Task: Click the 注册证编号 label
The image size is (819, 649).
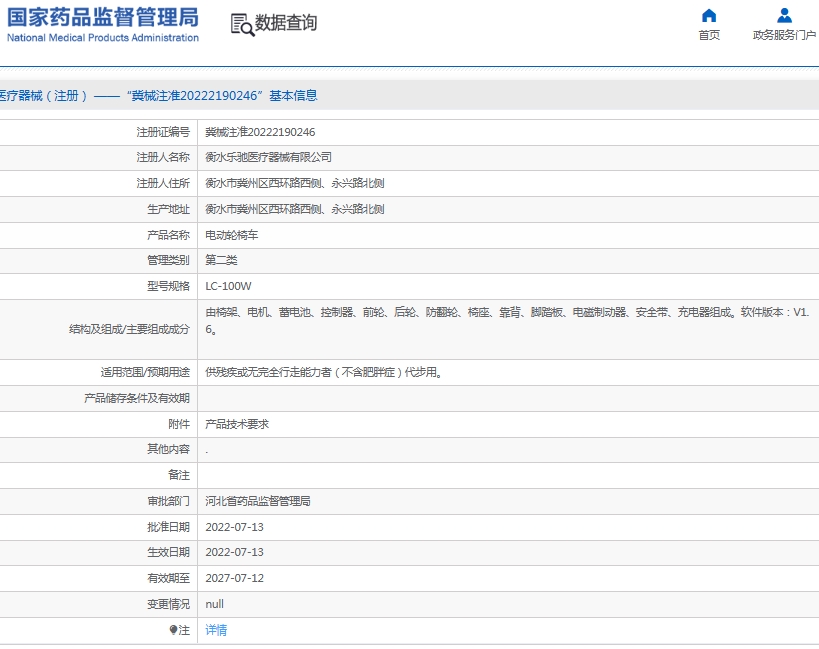Action: tap(163, 132)
